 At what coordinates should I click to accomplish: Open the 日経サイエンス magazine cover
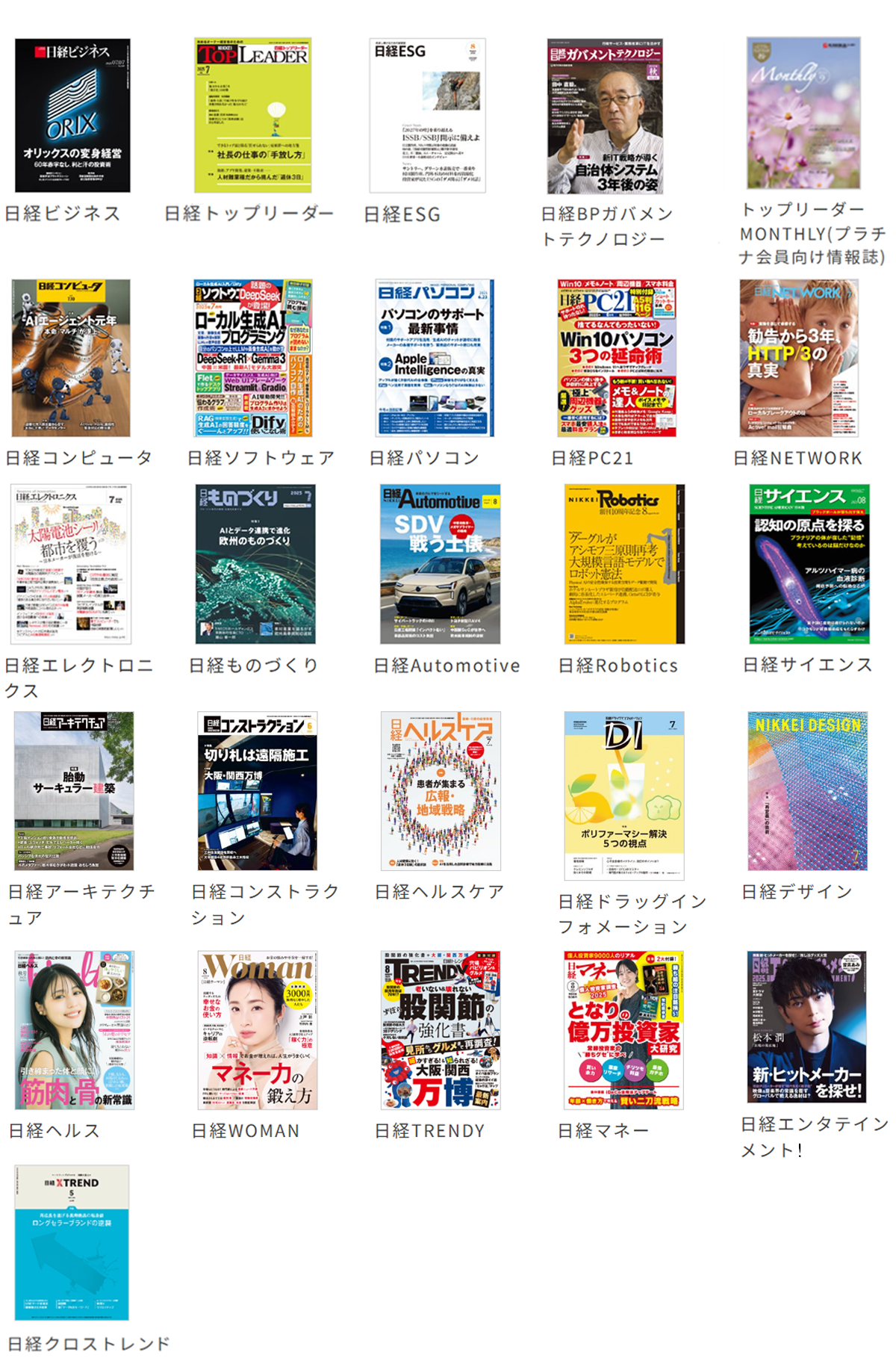click(x=809, y=564)
